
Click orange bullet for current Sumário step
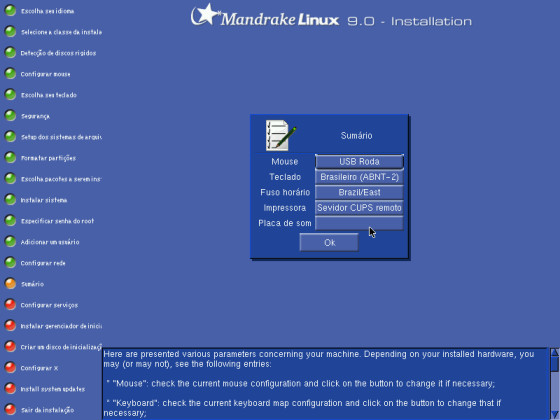pyautogui.click(x=10, y=283)
